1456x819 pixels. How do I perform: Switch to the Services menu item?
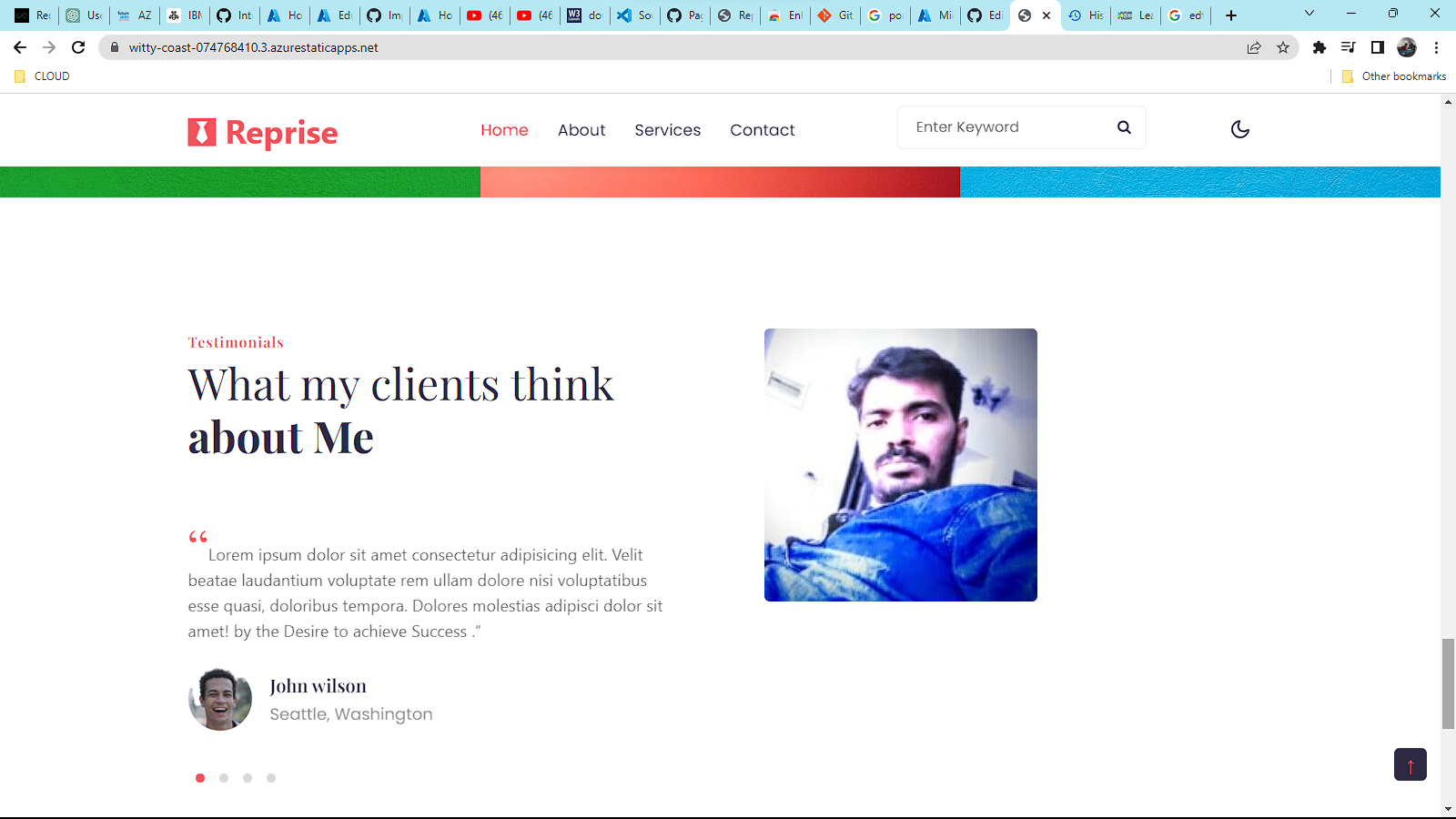[x=667, y=130]
